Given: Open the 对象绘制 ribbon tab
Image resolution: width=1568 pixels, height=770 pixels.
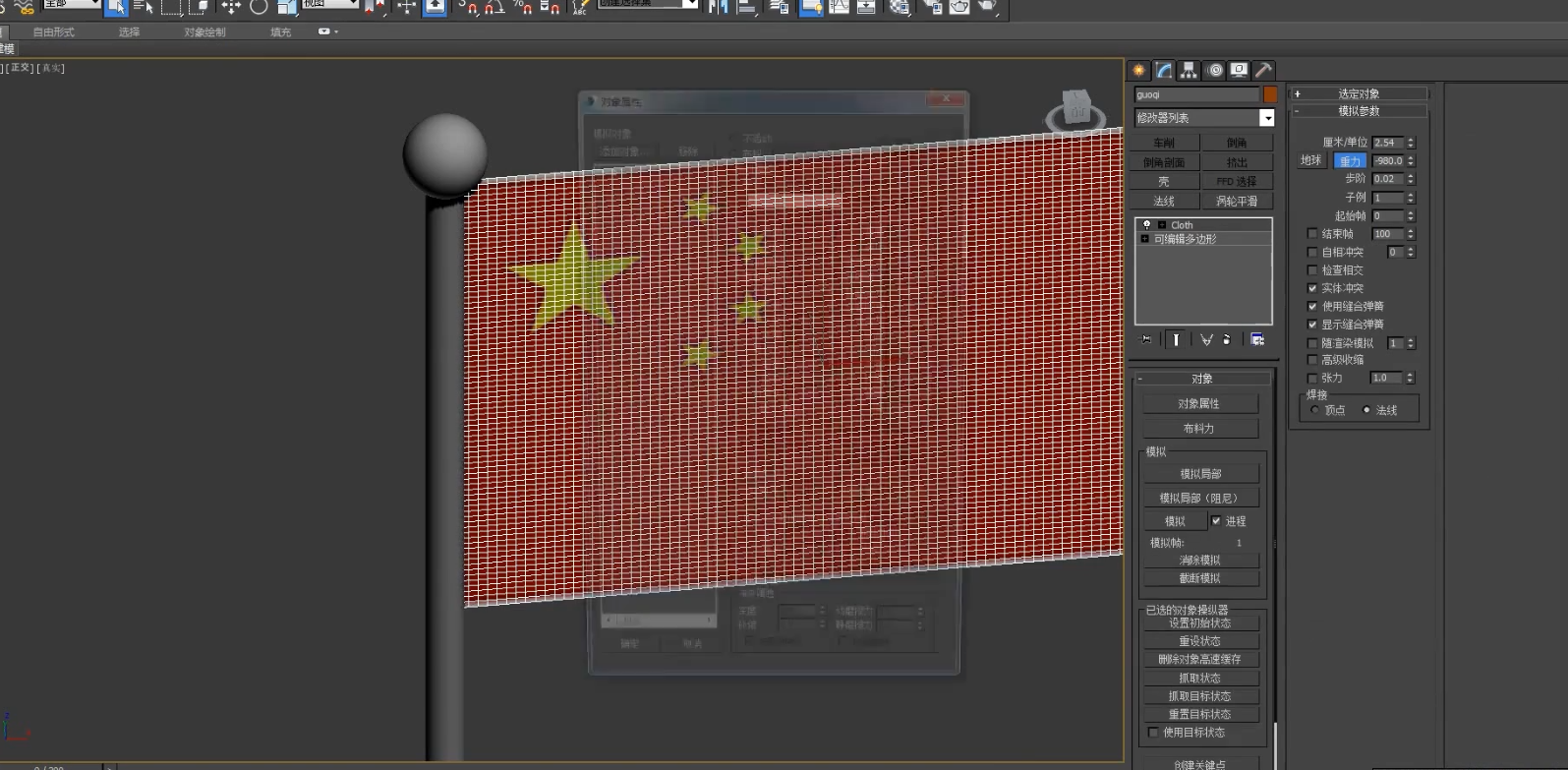Looking at the screenshot, I should (204, 32).
